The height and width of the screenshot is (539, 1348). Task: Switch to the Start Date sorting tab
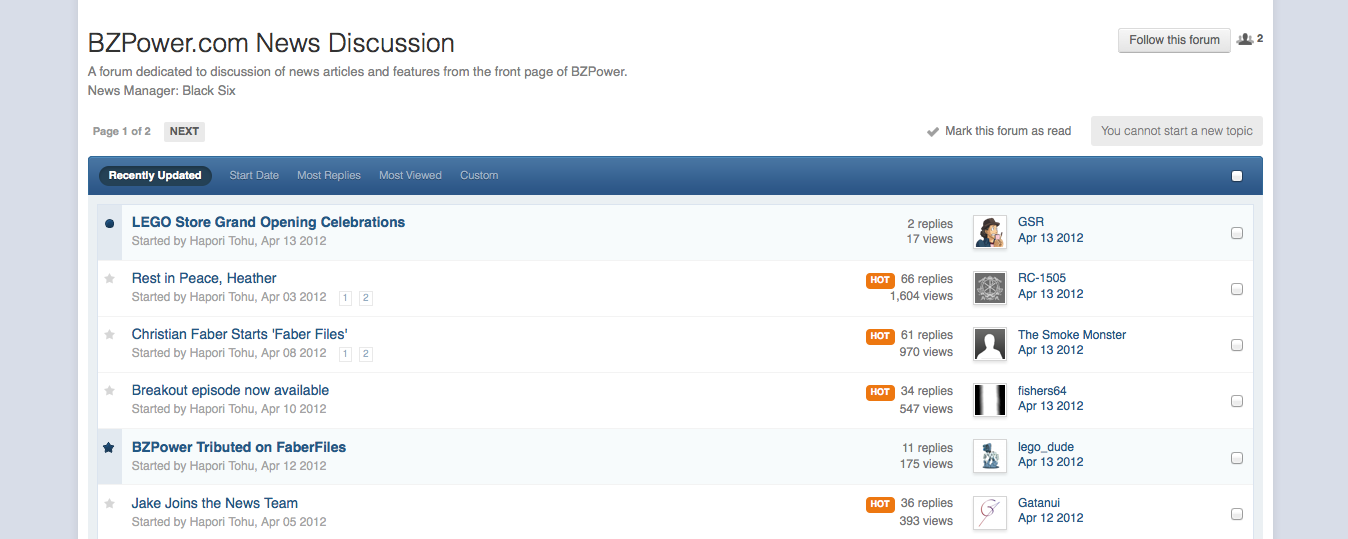click(254, 175)
